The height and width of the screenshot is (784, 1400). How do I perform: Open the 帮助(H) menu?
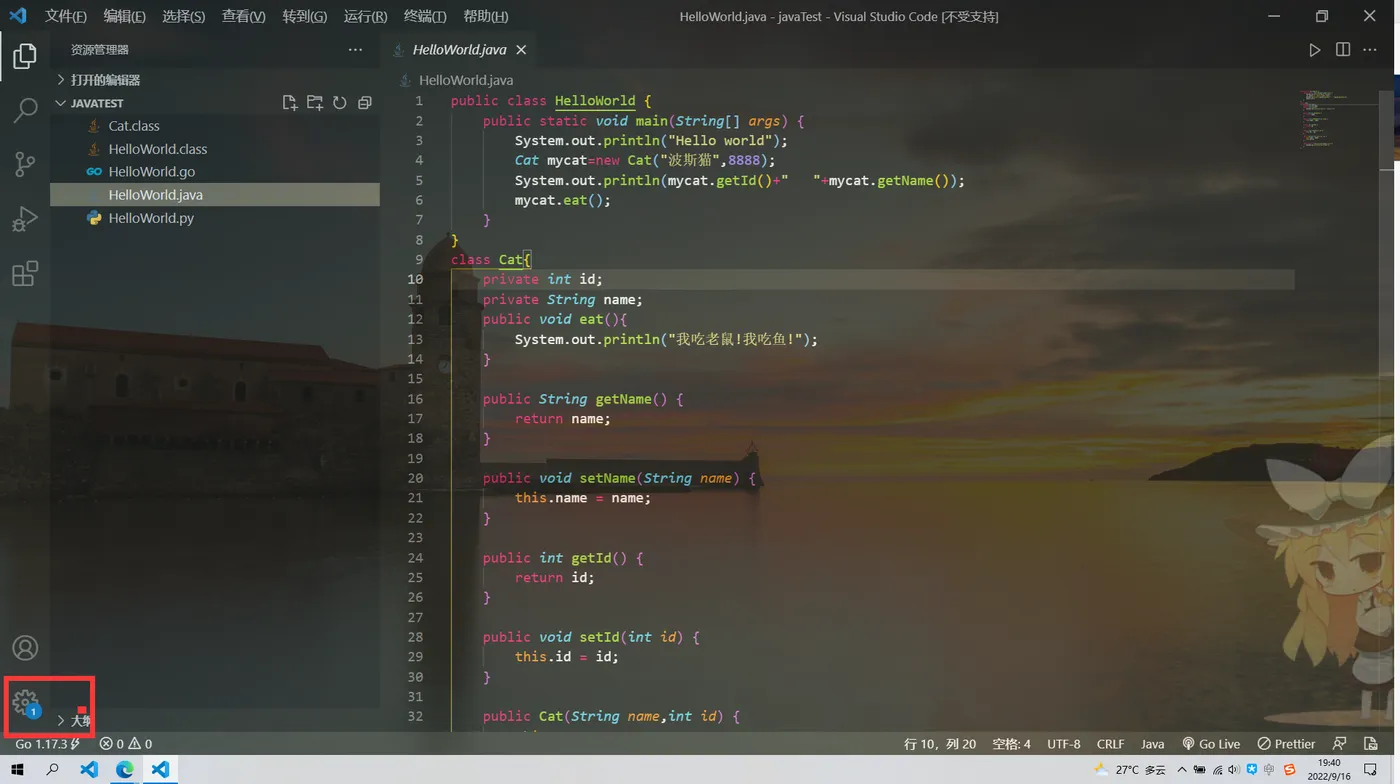tap(485, 16)
